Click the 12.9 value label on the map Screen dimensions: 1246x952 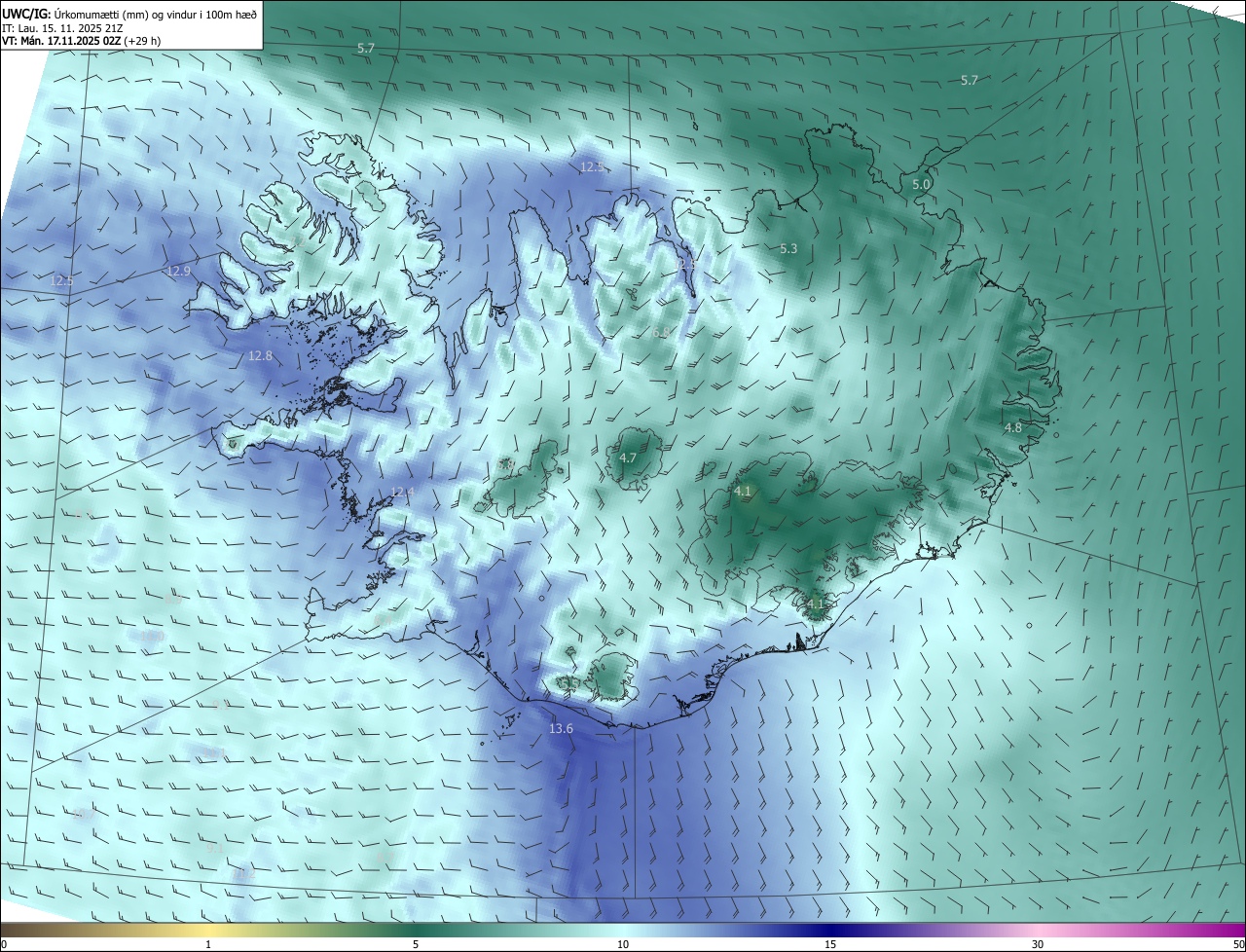pos(179,272)
